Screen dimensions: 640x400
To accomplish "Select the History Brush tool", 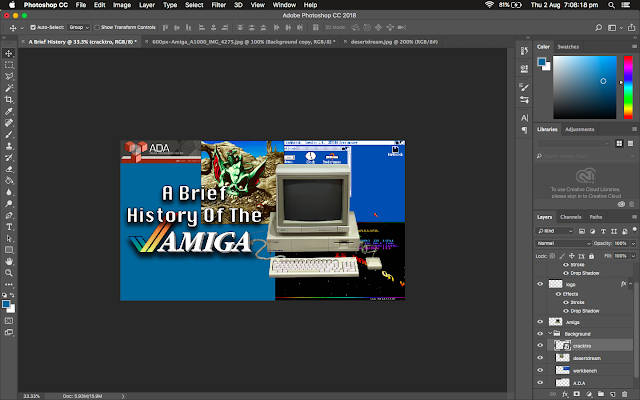I will 9,158.
